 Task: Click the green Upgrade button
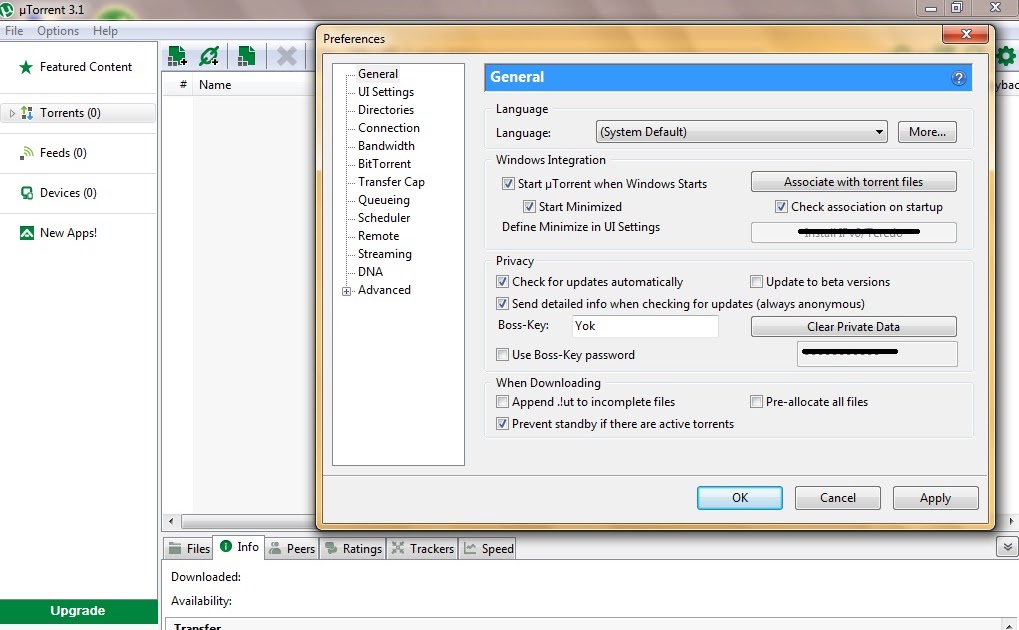pyautogui.click(x=78, y=611)
